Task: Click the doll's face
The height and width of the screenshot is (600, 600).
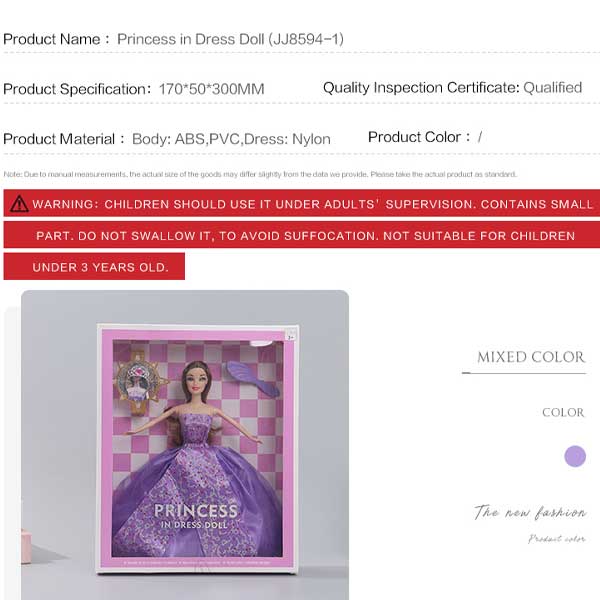Action: (196, 380)
